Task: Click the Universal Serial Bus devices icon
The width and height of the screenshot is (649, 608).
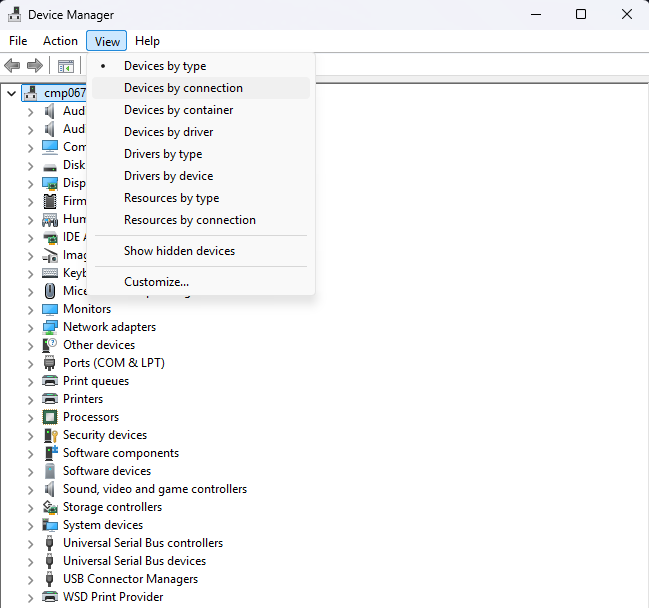Action: [x=50, y=561]
